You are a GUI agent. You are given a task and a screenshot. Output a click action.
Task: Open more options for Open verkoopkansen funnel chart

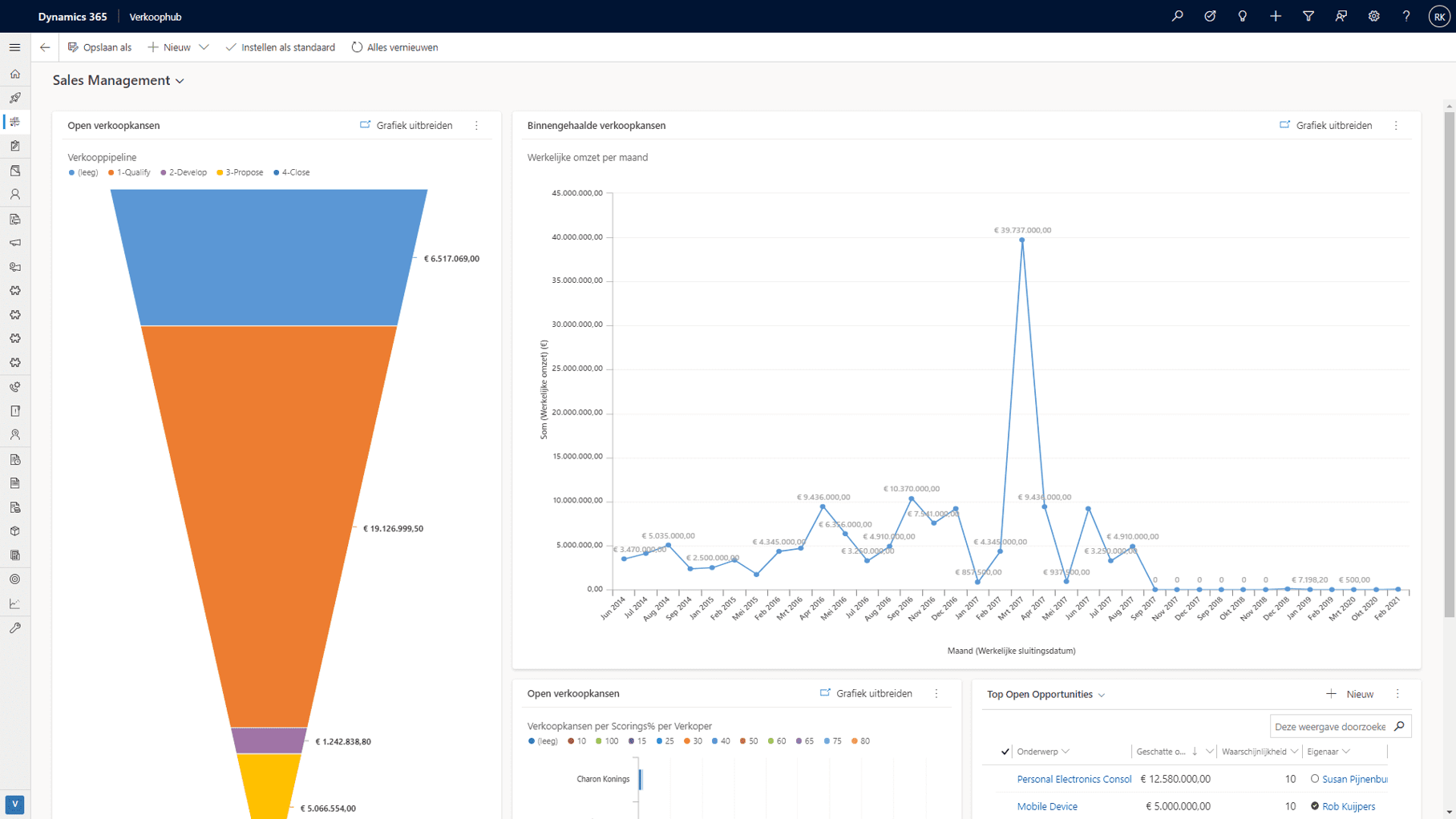click(476, 126)
